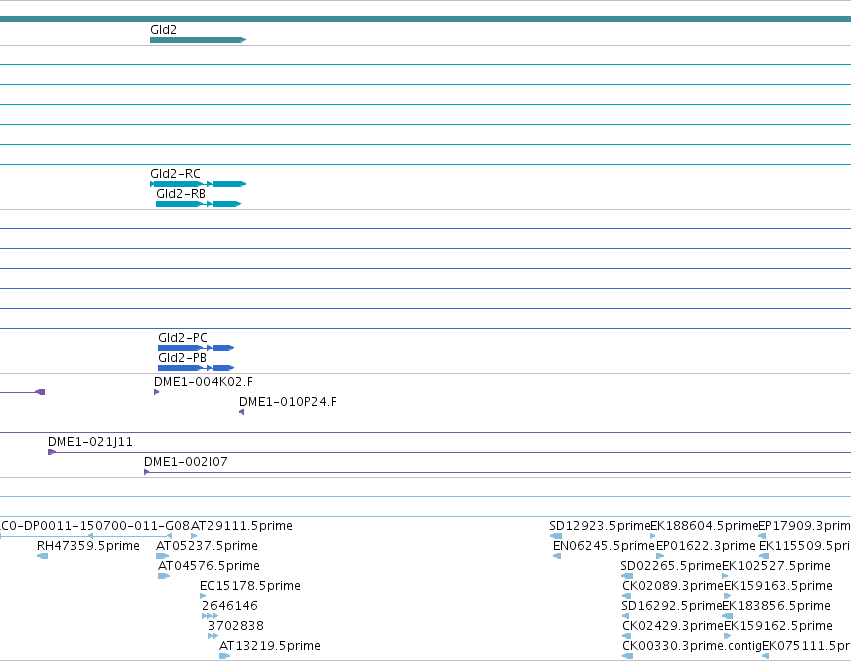Click the DME1-002I07 BAC label
This screenshot has height=661, width=851.
coord(186,462)
